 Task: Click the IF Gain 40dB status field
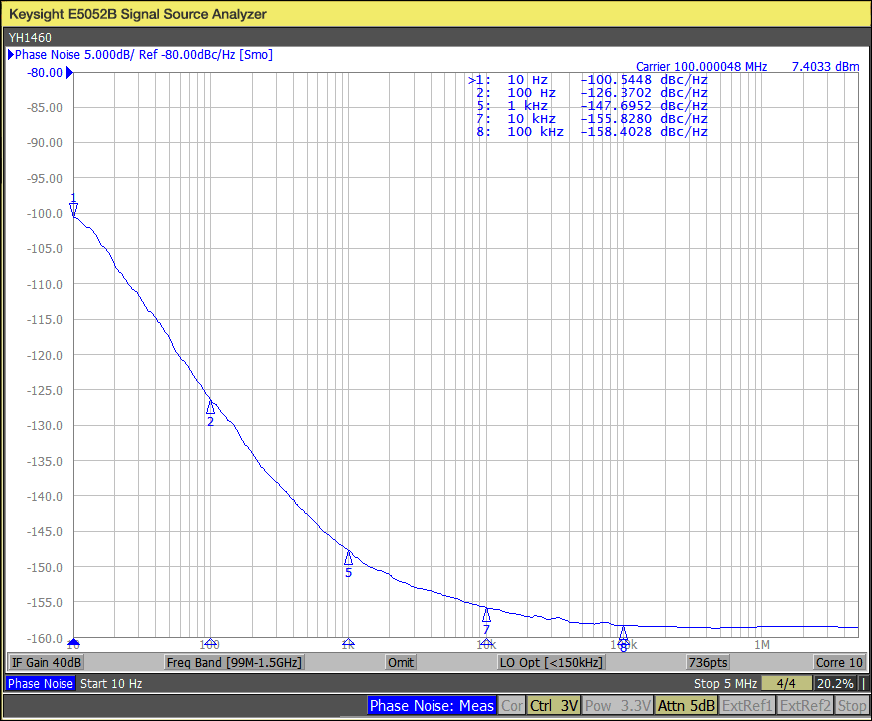(x=46, y=663)
